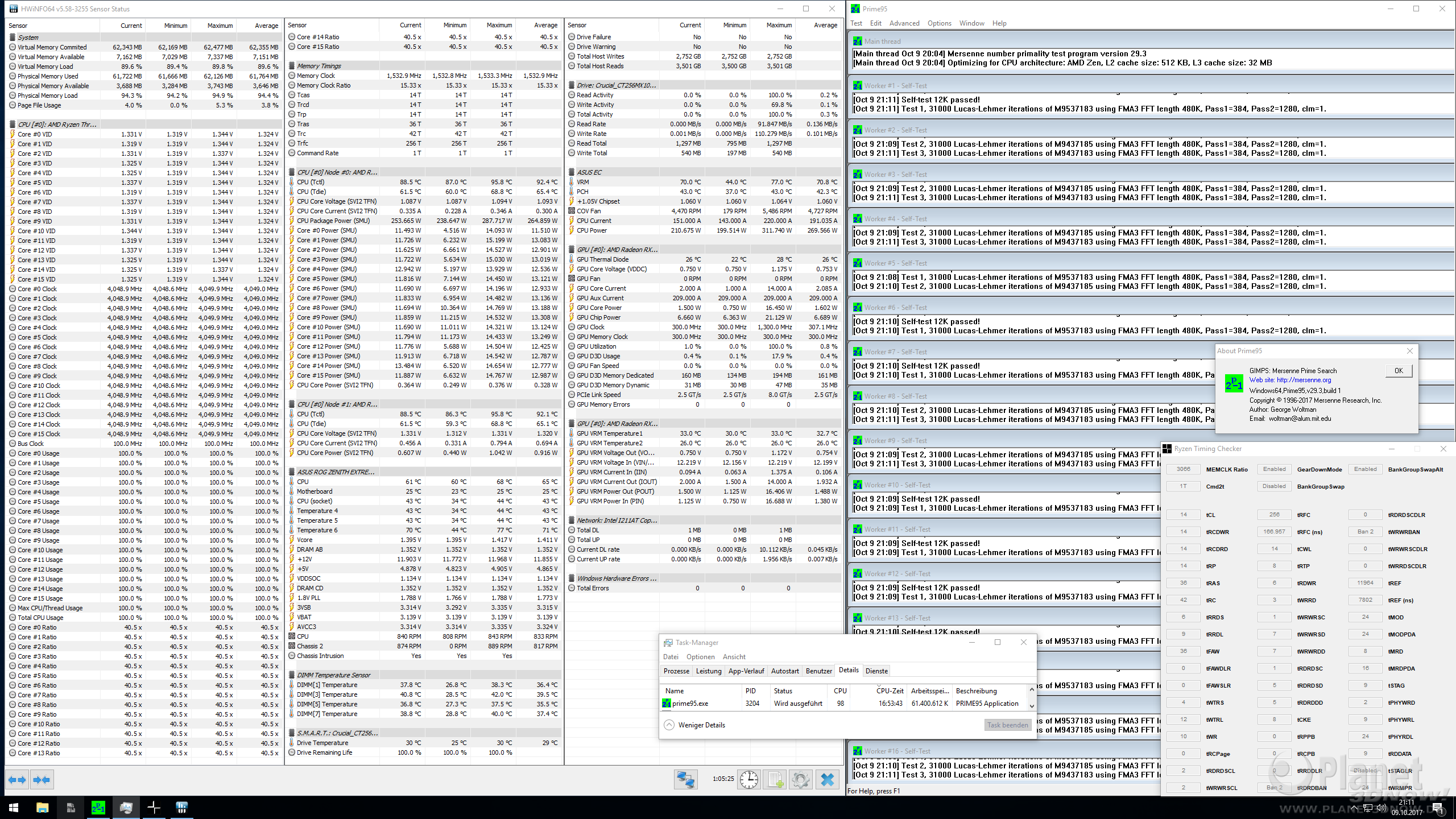
Task: Open Task-Manager Optionen menu
Action: 700,656
